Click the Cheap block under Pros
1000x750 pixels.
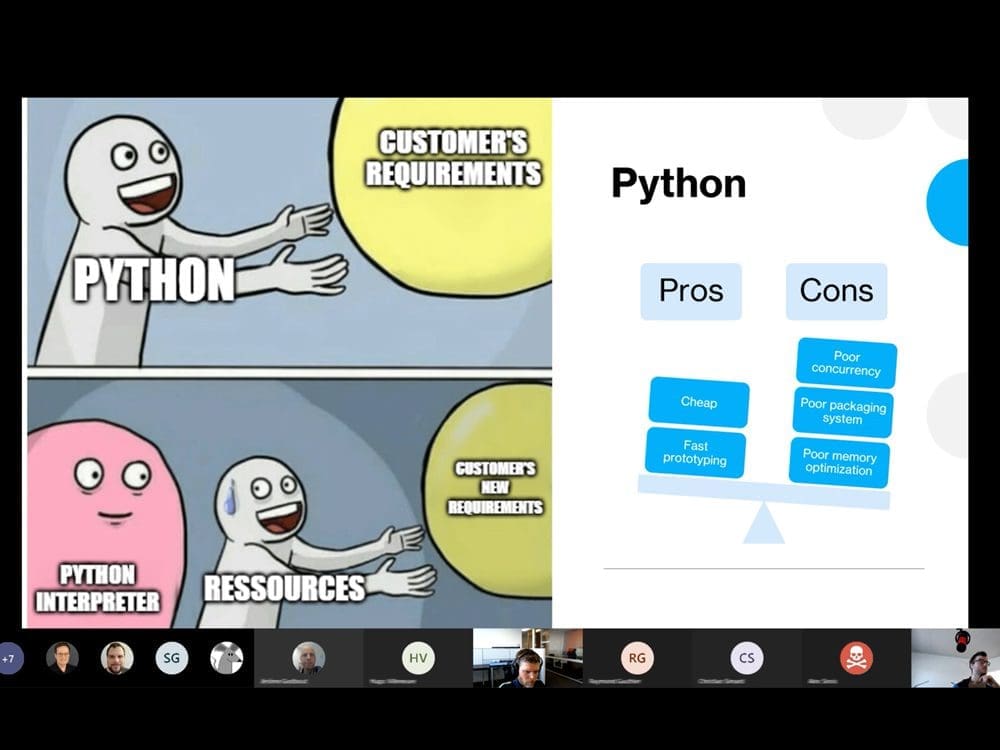point(699,402)
